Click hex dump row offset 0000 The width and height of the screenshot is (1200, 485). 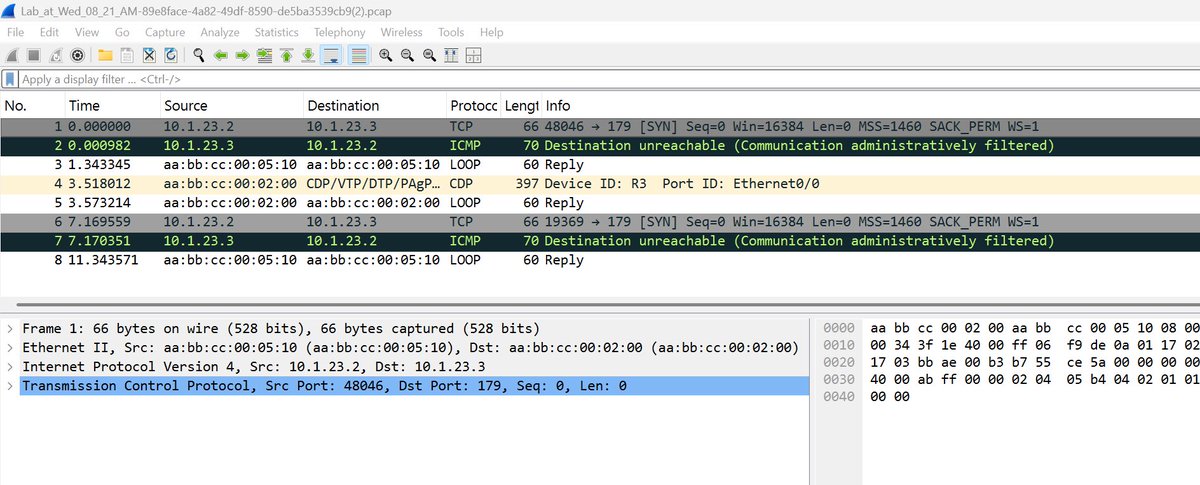(1010, 329)
